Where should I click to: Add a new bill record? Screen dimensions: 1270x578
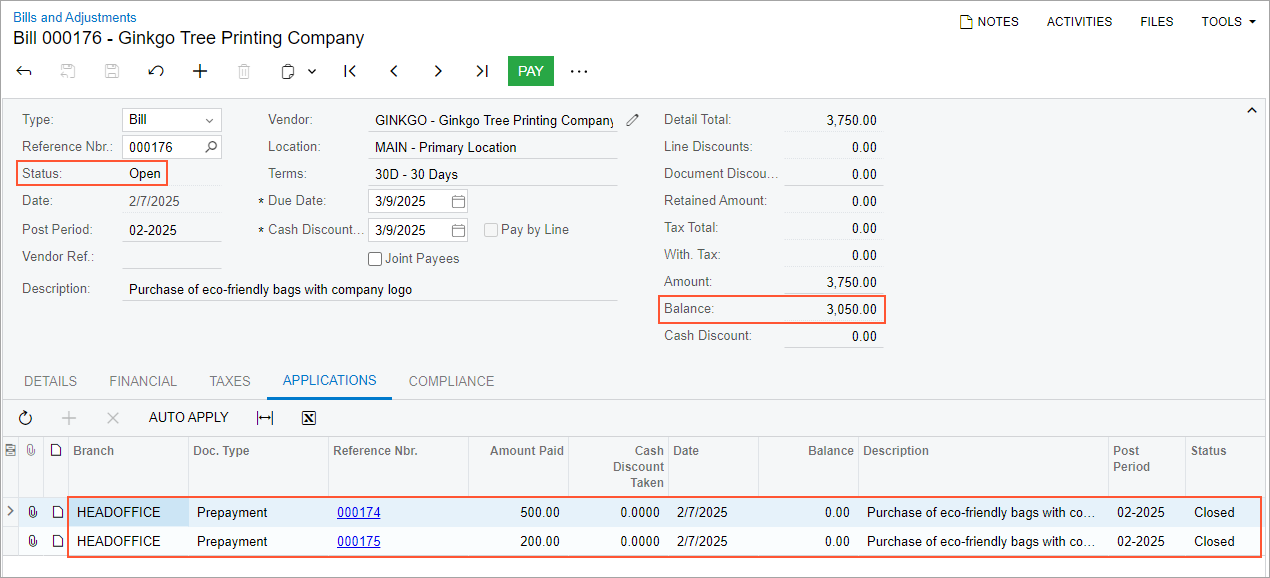click(200, 71)
